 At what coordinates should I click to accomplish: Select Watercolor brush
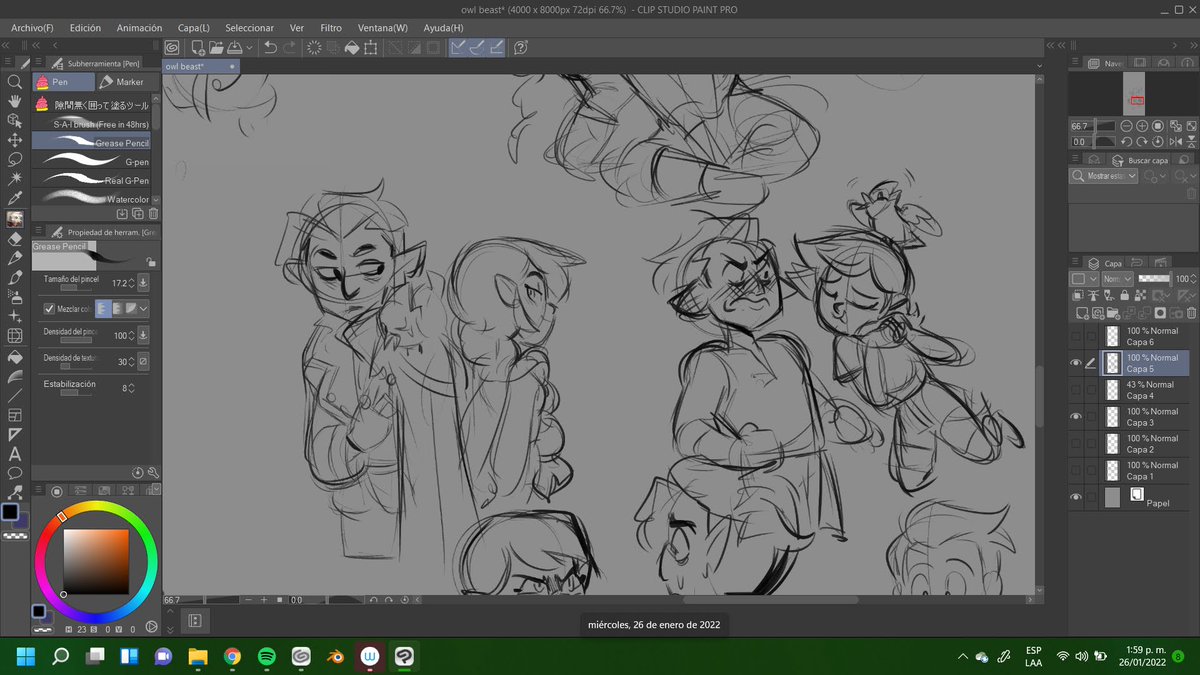91,199
